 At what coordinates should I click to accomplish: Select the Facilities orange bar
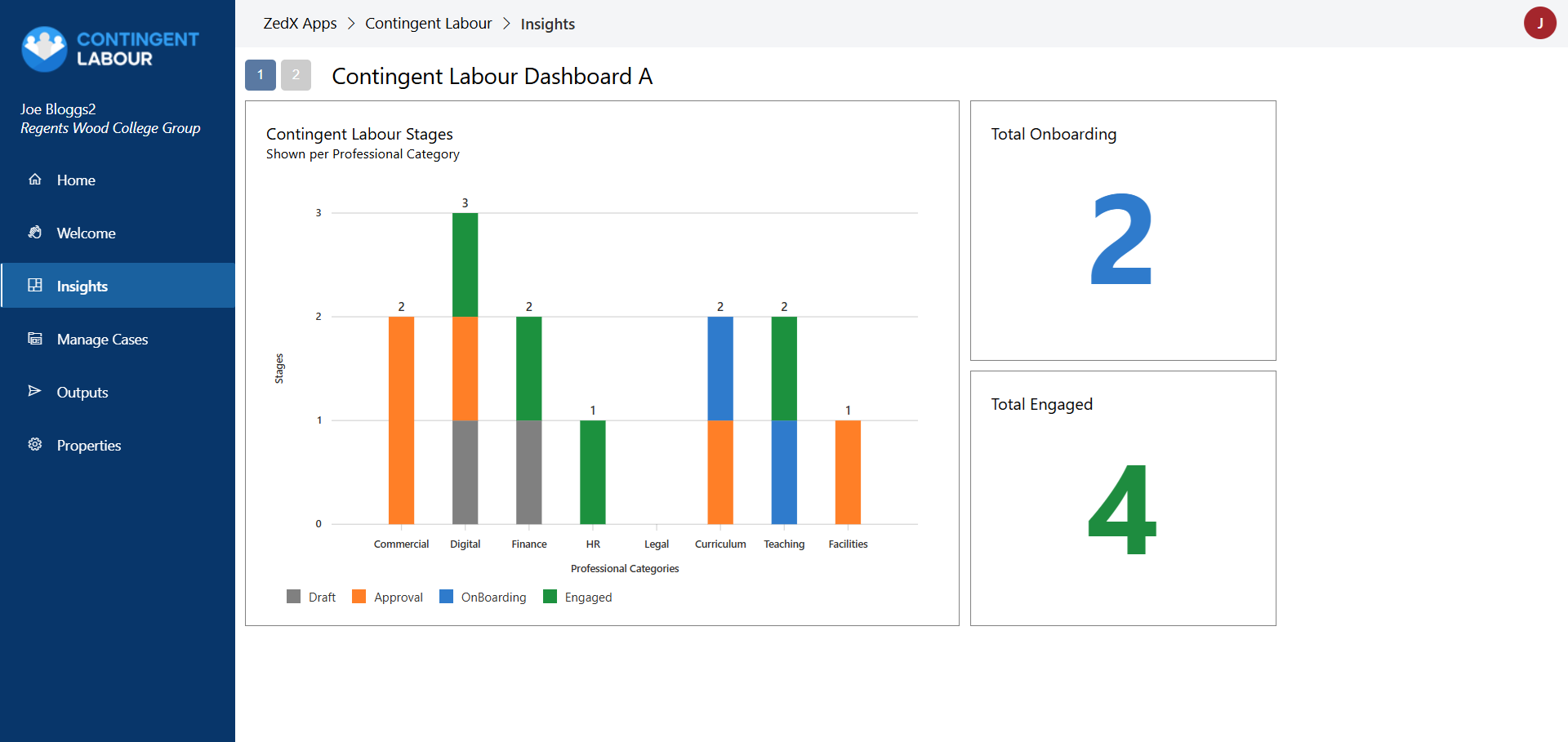(848, 472)
